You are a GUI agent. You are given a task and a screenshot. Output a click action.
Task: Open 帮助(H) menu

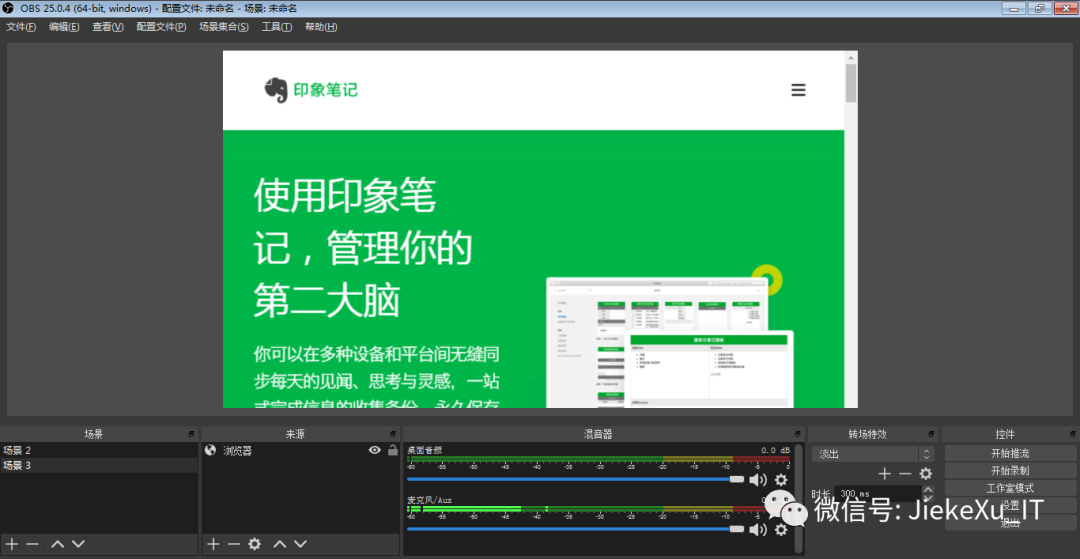point(321,27)
